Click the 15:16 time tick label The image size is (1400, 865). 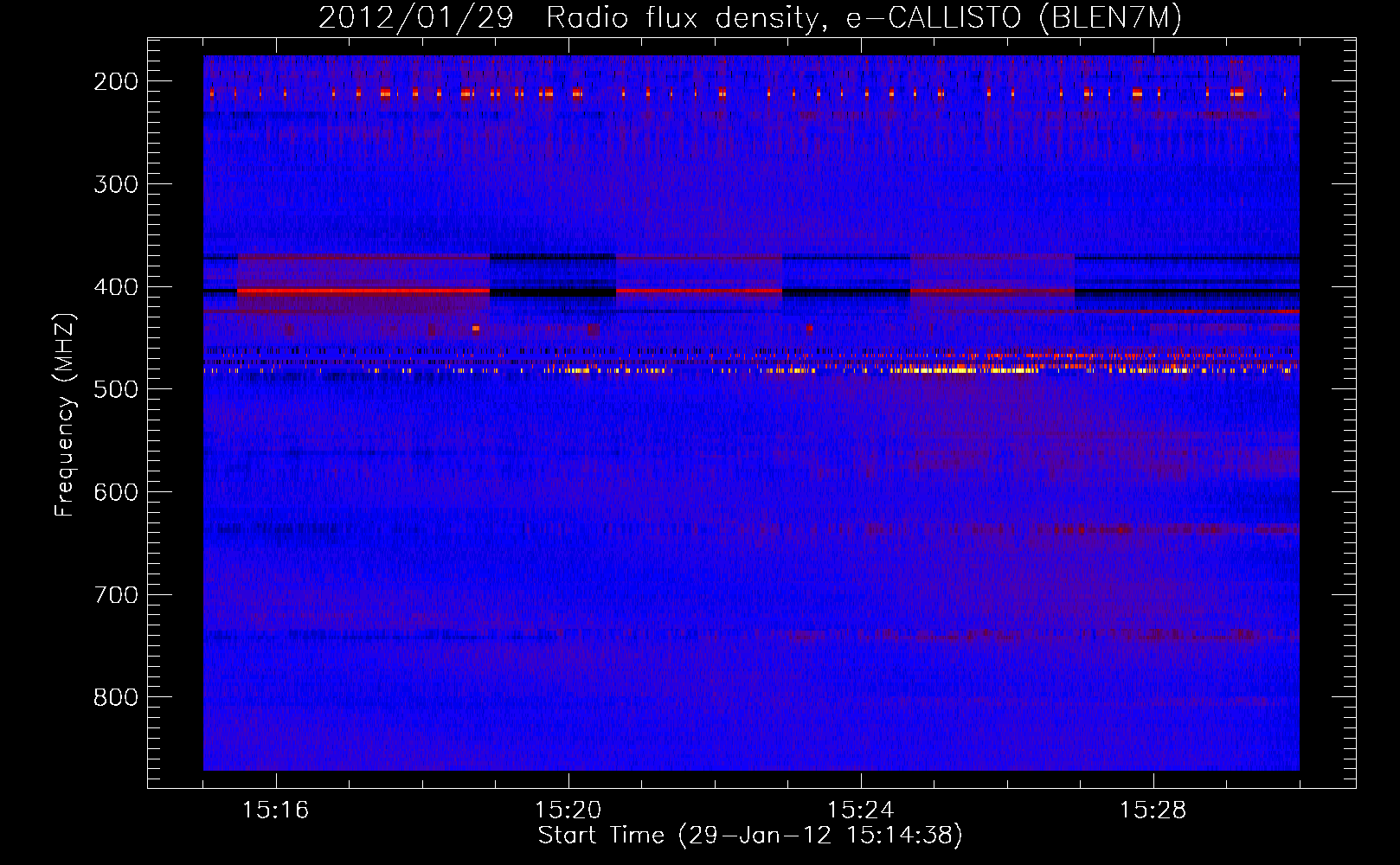276,811
